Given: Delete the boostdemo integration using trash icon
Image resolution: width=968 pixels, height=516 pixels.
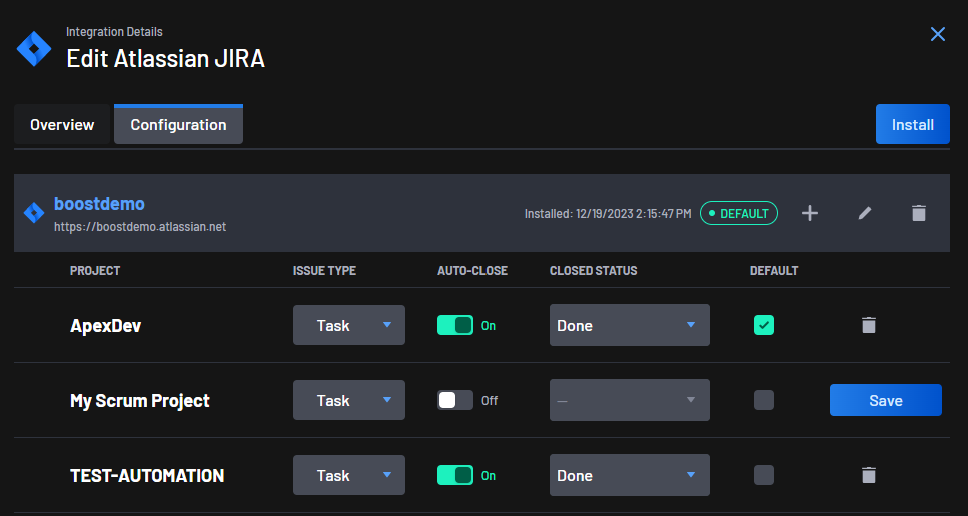Looking at the screenshot, I should point(919,213).
